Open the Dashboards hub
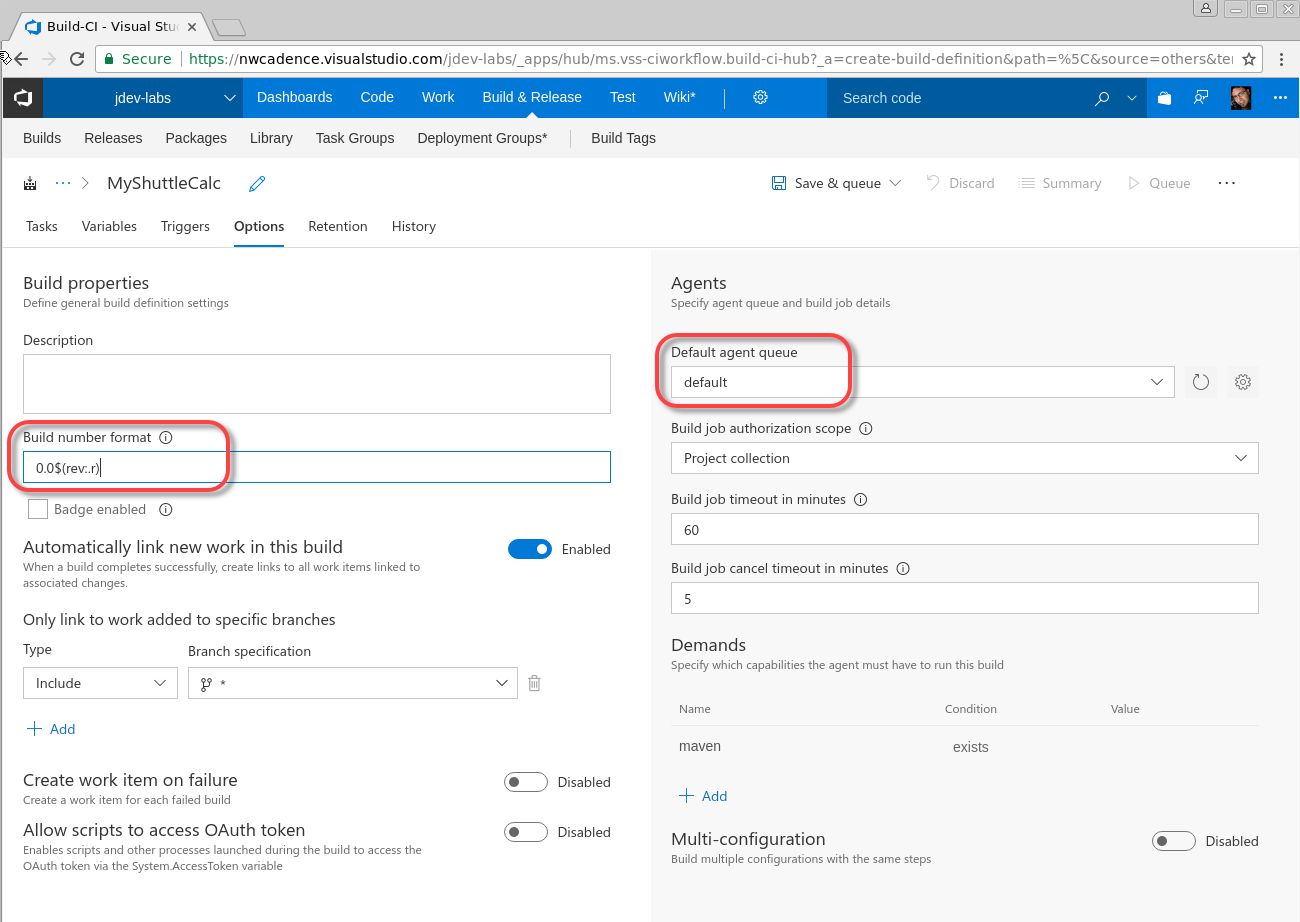Screen dimensions: 1300x922 pyautogui.click(x=294, y=97)
